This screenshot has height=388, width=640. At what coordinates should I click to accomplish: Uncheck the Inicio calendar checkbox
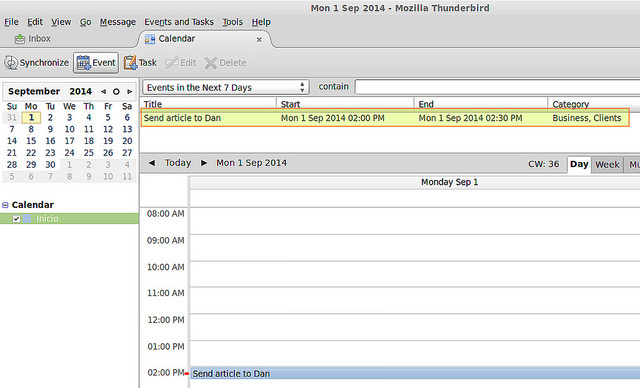click(x=16, y=219)
